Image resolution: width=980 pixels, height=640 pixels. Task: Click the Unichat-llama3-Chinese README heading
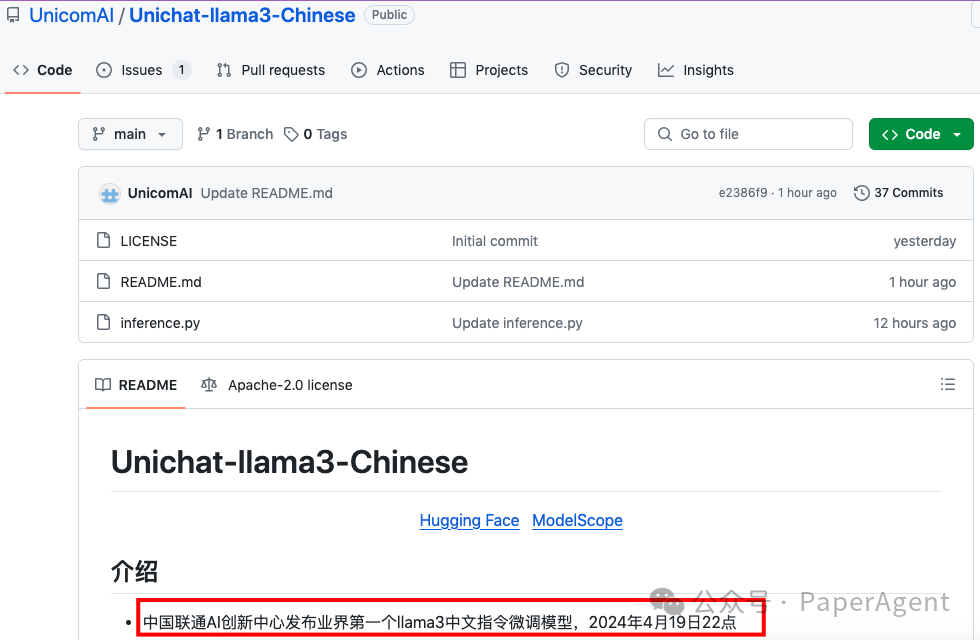click(289, 462)
